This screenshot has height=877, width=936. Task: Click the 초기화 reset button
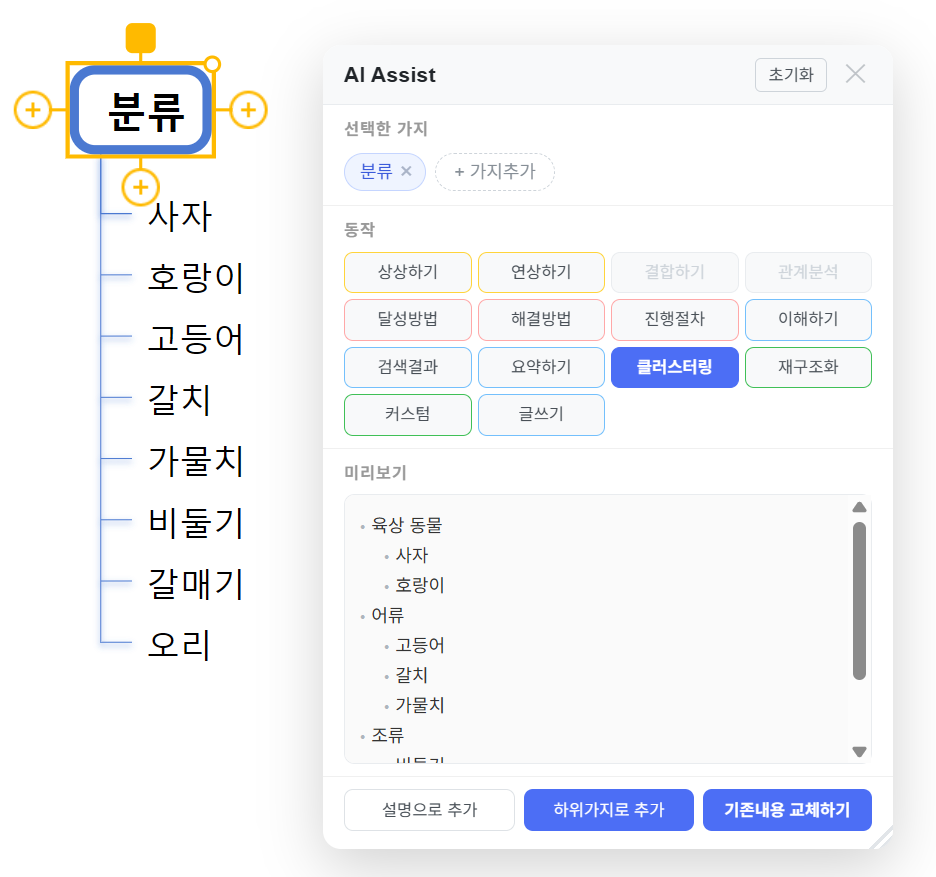(x=790, y=74)
